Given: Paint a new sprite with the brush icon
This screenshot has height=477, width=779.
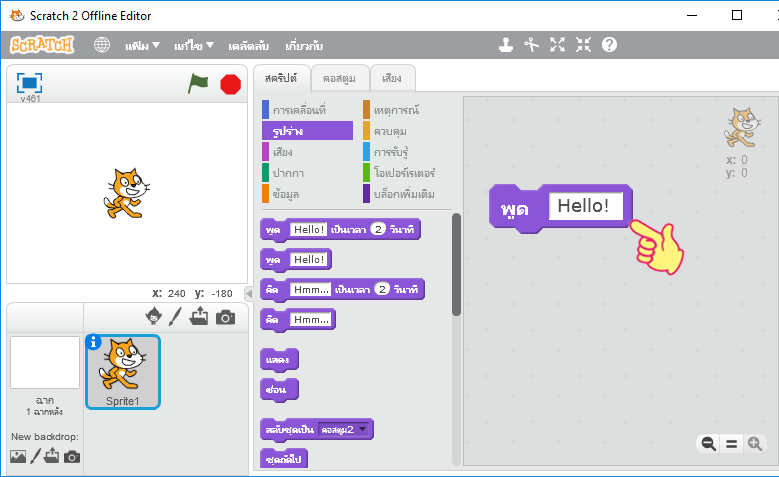Looking at the screenshot, I should (175, 317).
